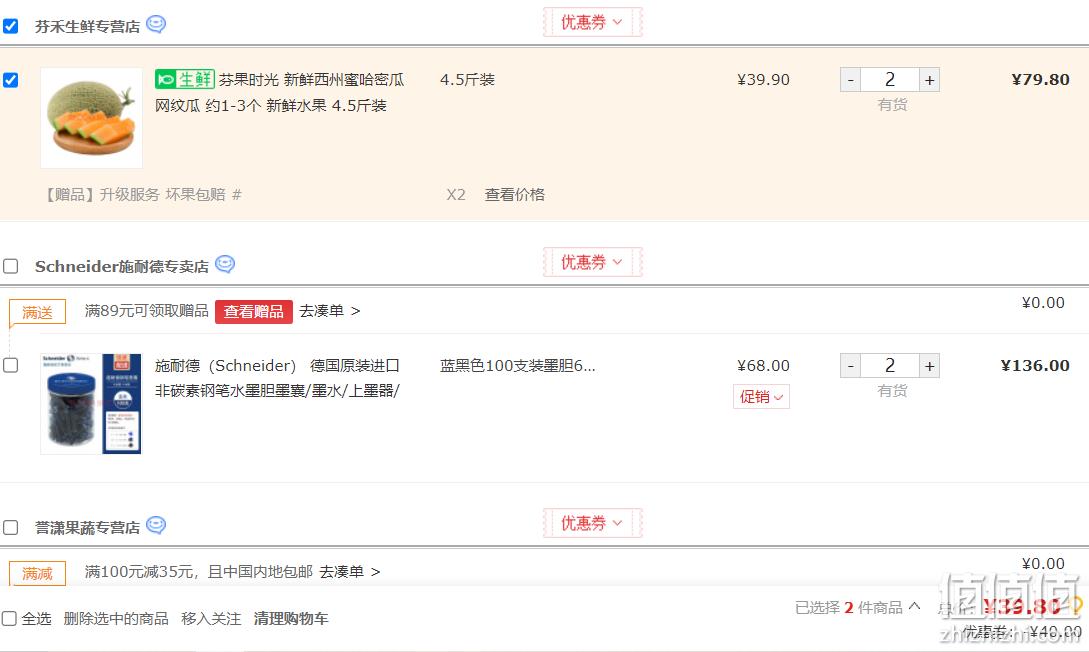Click the ¥79.80 subtotal
This screenshot has width=1089, height=652.
pos(1040,80)
